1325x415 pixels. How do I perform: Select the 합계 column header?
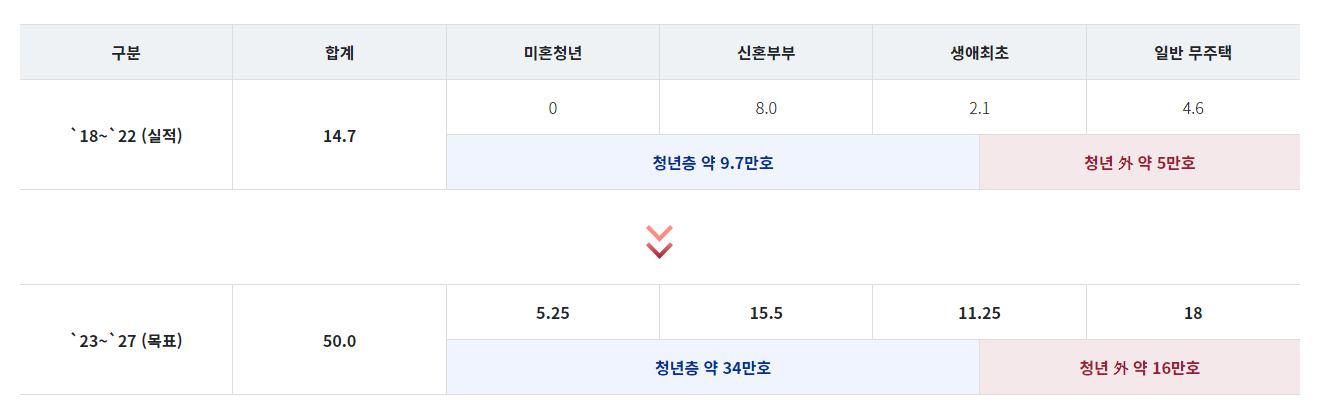pyautogui.click(x=340, y=52)
